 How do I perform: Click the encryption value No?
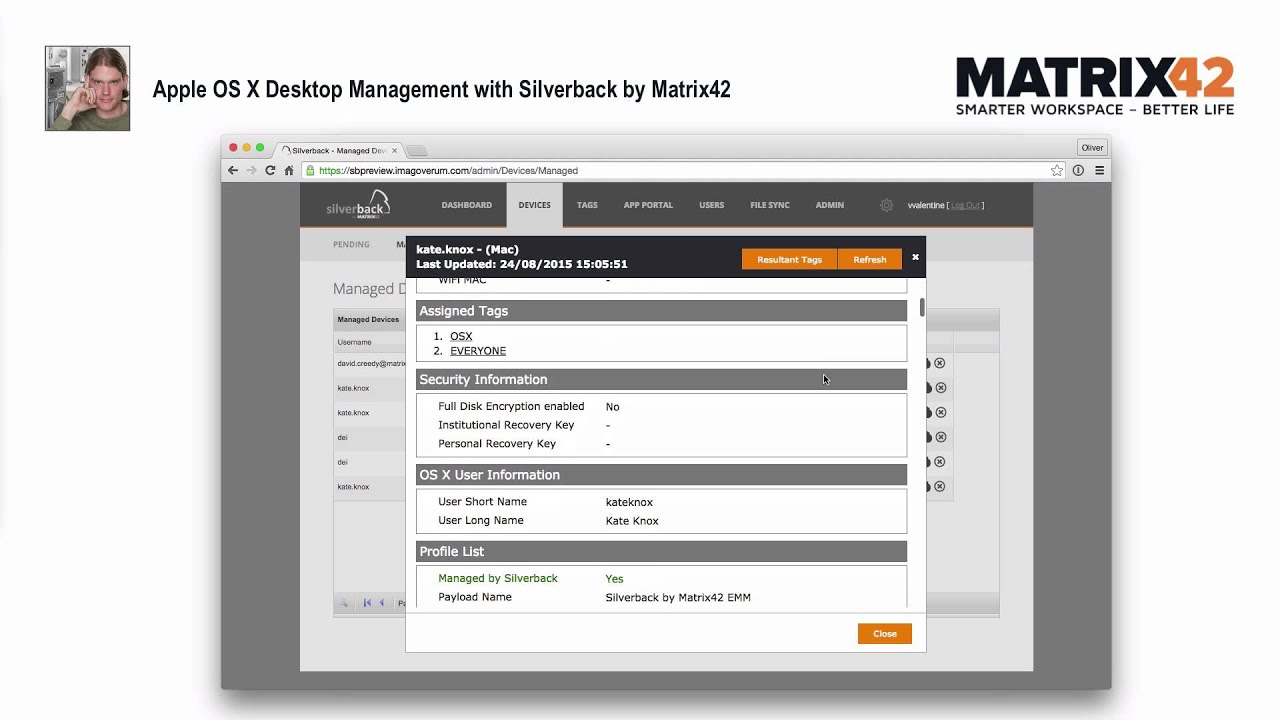pos(612,407)
